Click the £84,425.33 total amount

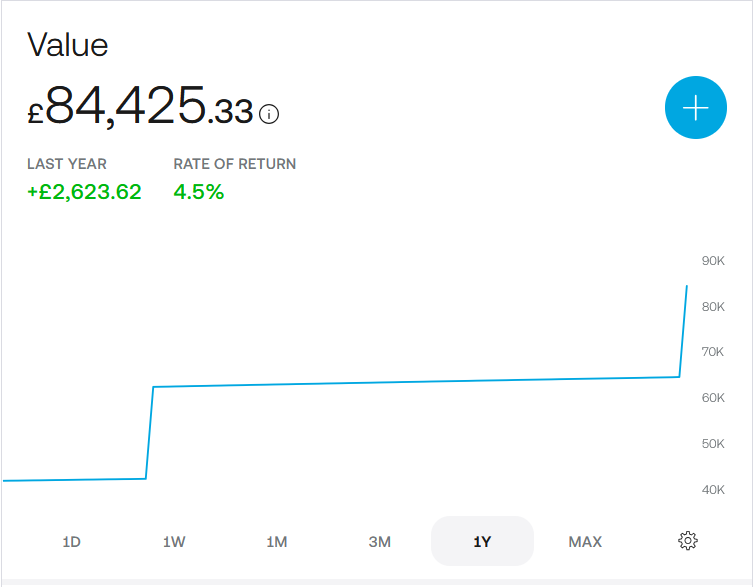pyautogui.click(x=140, y=106)
